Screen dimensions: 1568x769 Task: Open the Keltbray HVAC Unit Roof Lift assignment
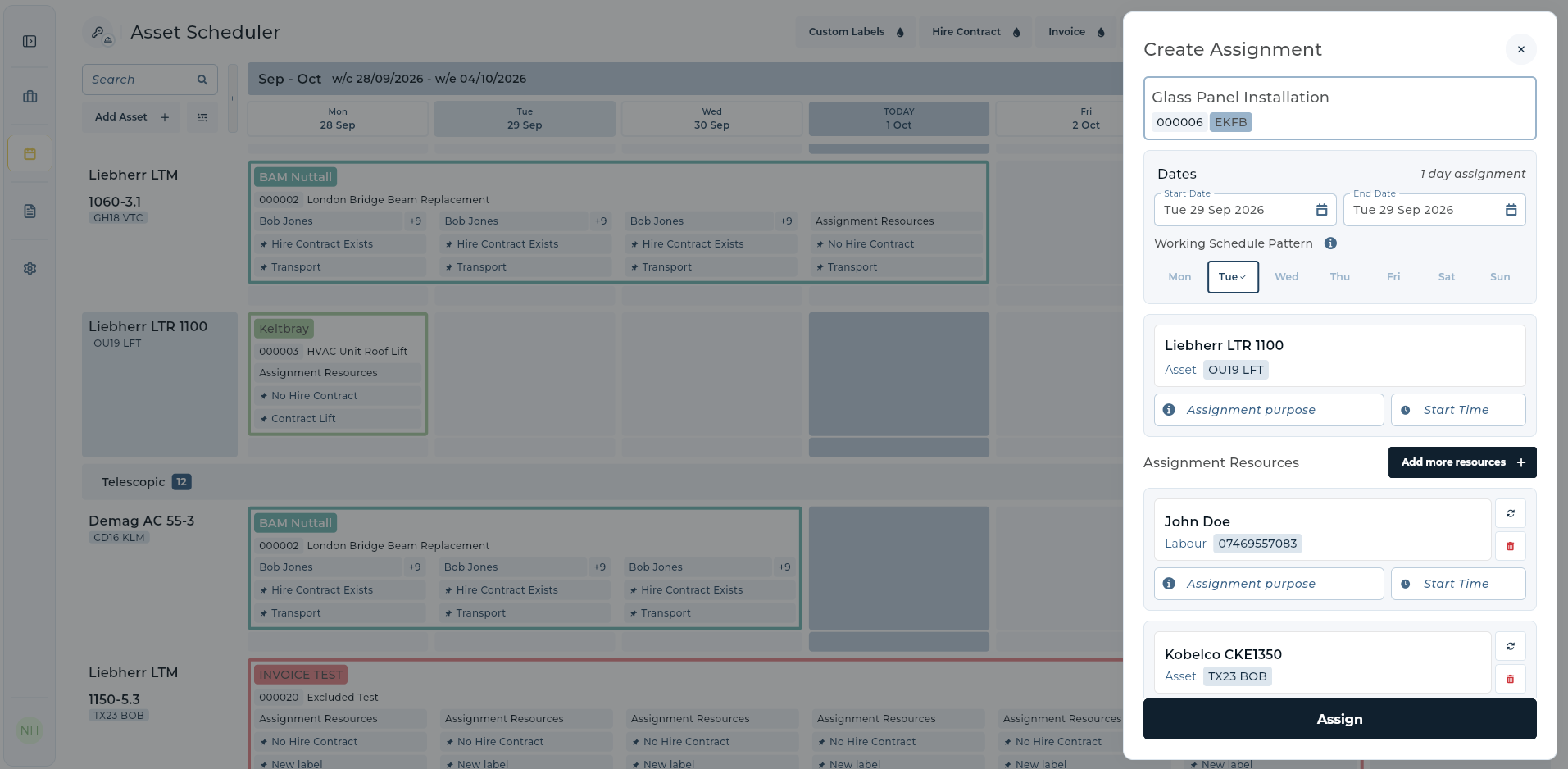coord(338,374)
